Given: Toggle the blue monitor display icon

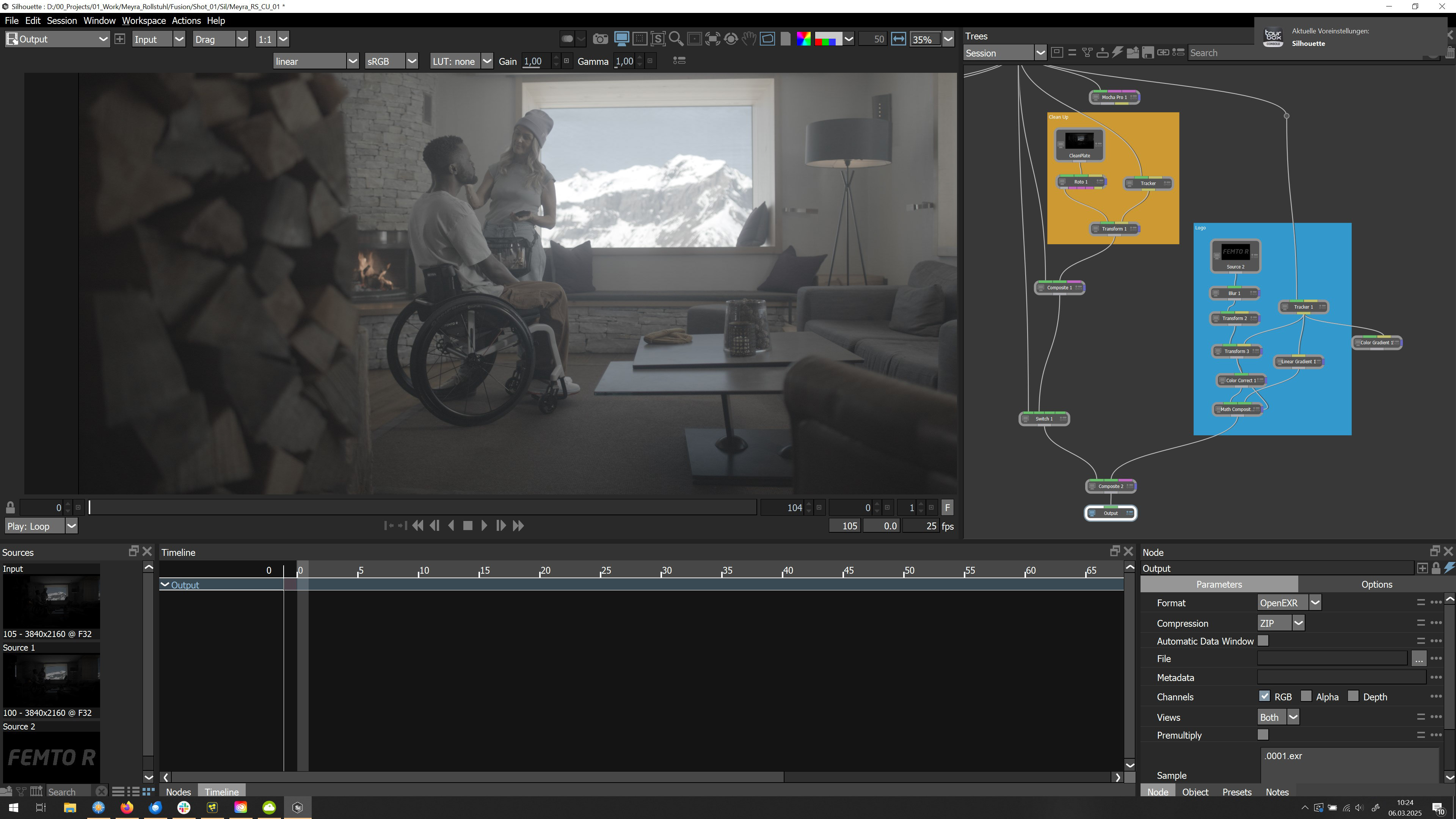Looking at the screenshot, I should tap(621, 39).
